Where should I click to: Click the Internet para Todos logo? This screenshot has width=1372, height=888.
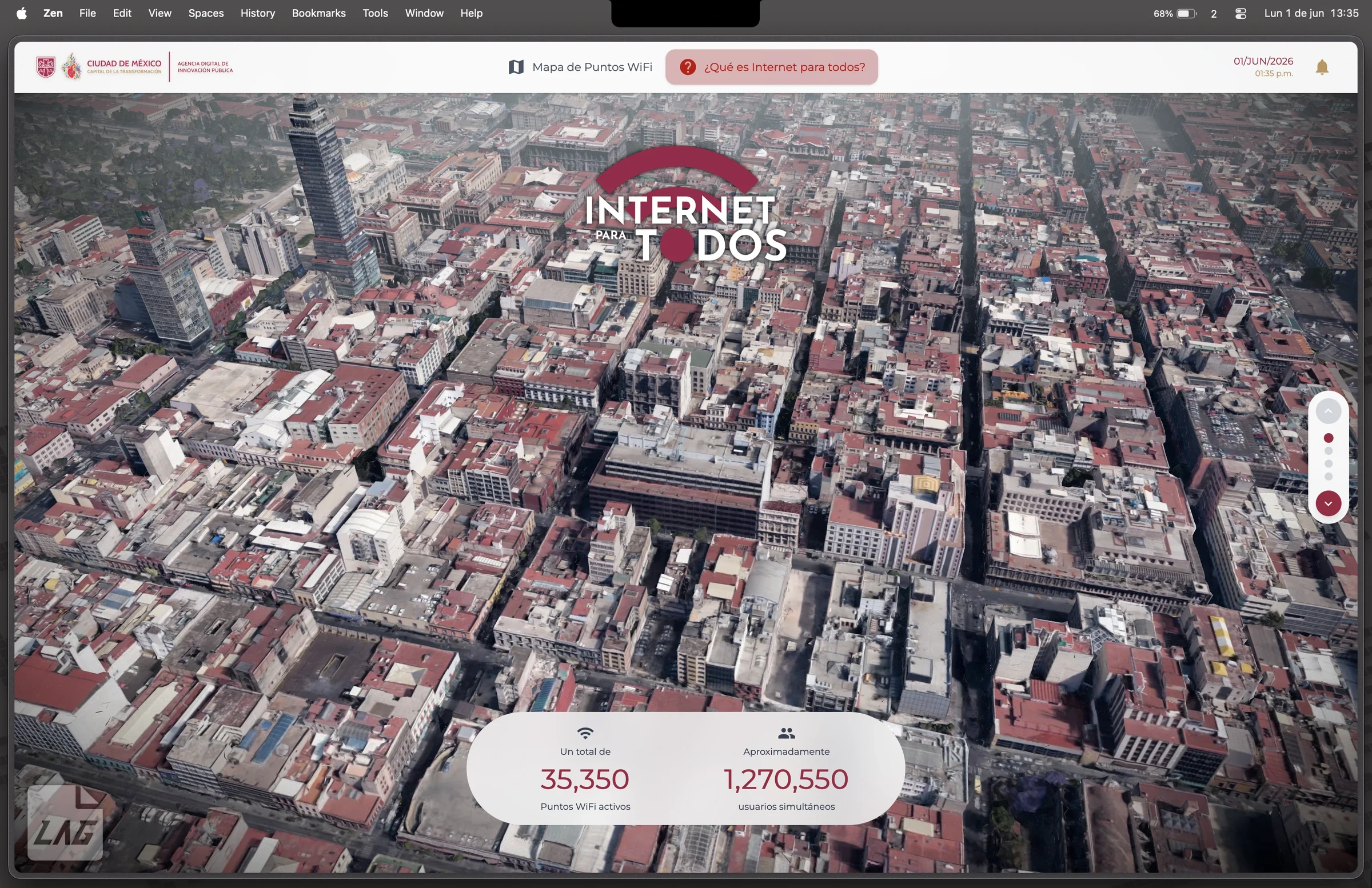tap(685, 204)
